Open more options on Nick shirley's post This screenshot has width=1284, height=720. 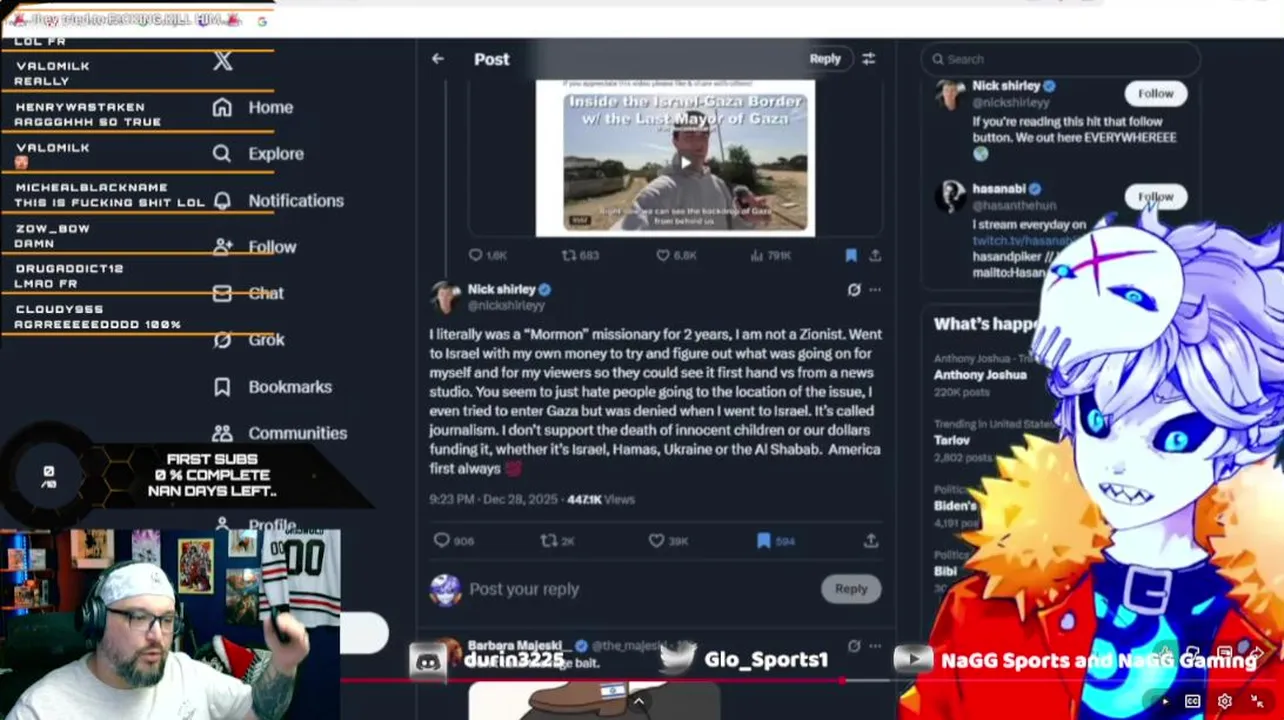875,290
